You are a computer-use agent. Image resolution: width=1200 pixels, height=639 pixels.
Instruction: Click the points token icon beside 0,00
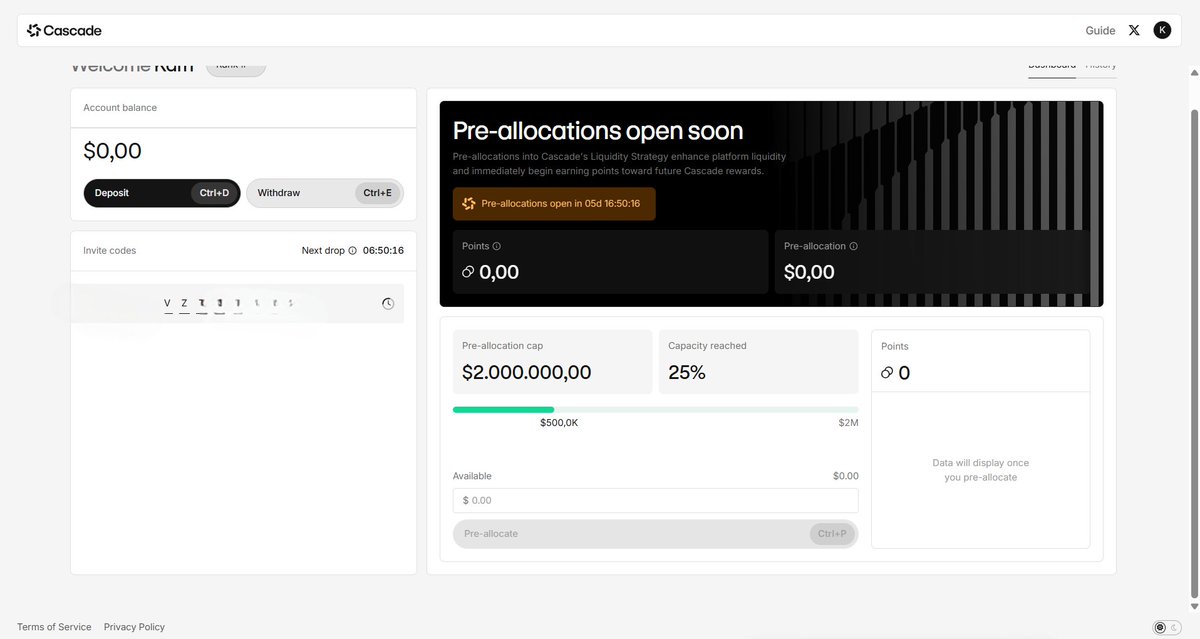pos(468,272)
